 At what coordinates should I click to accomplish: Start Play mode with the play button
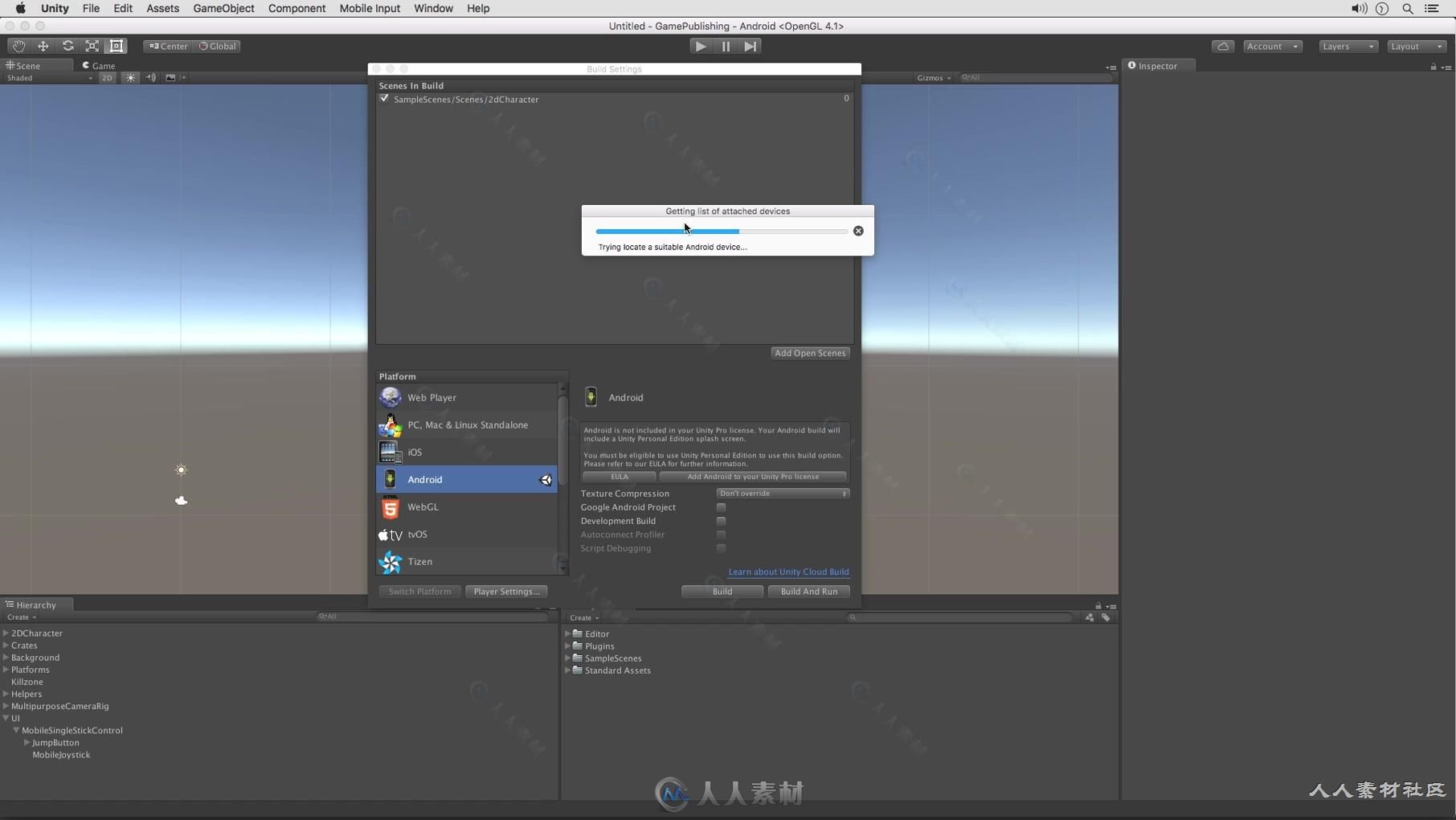pyautogui.click(x=701, y=46)
